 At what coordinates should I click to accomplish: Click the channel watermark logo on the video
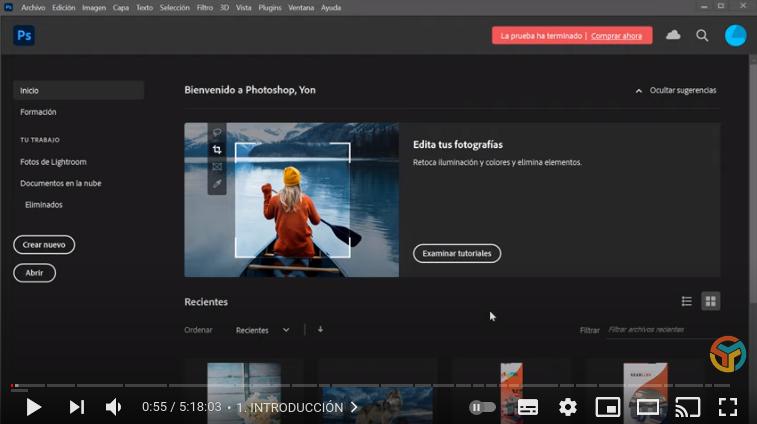728,354
